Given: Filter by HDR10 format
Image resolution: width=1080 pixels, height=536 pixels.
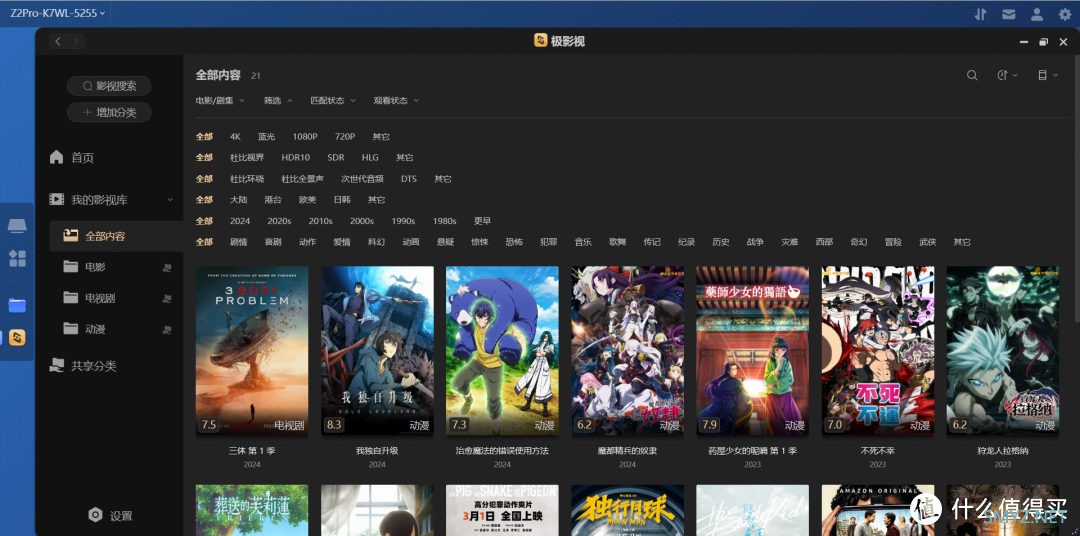Looking at the screenshot, I should tap(295, 158).
